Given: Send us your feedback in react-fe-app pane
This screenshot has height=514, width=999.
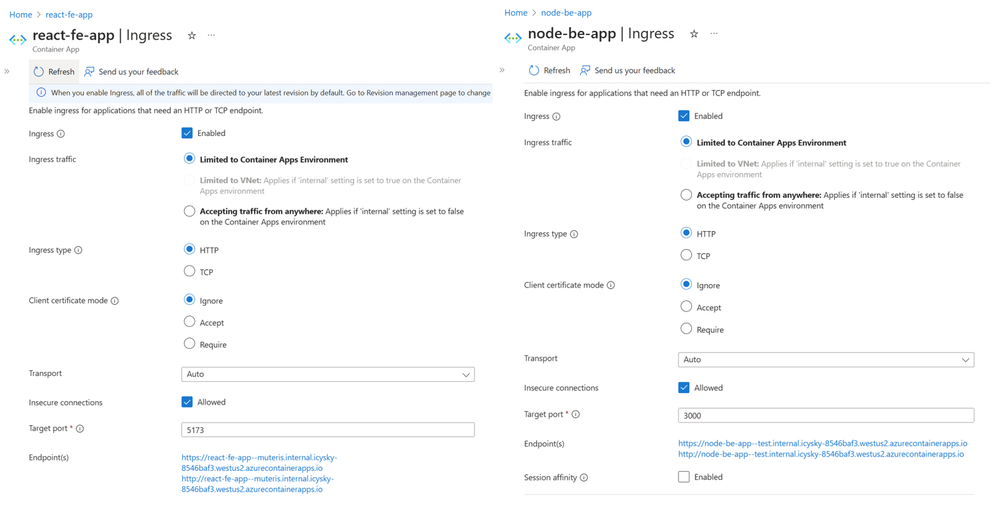Looking at the screenshot, I should 131,72.
